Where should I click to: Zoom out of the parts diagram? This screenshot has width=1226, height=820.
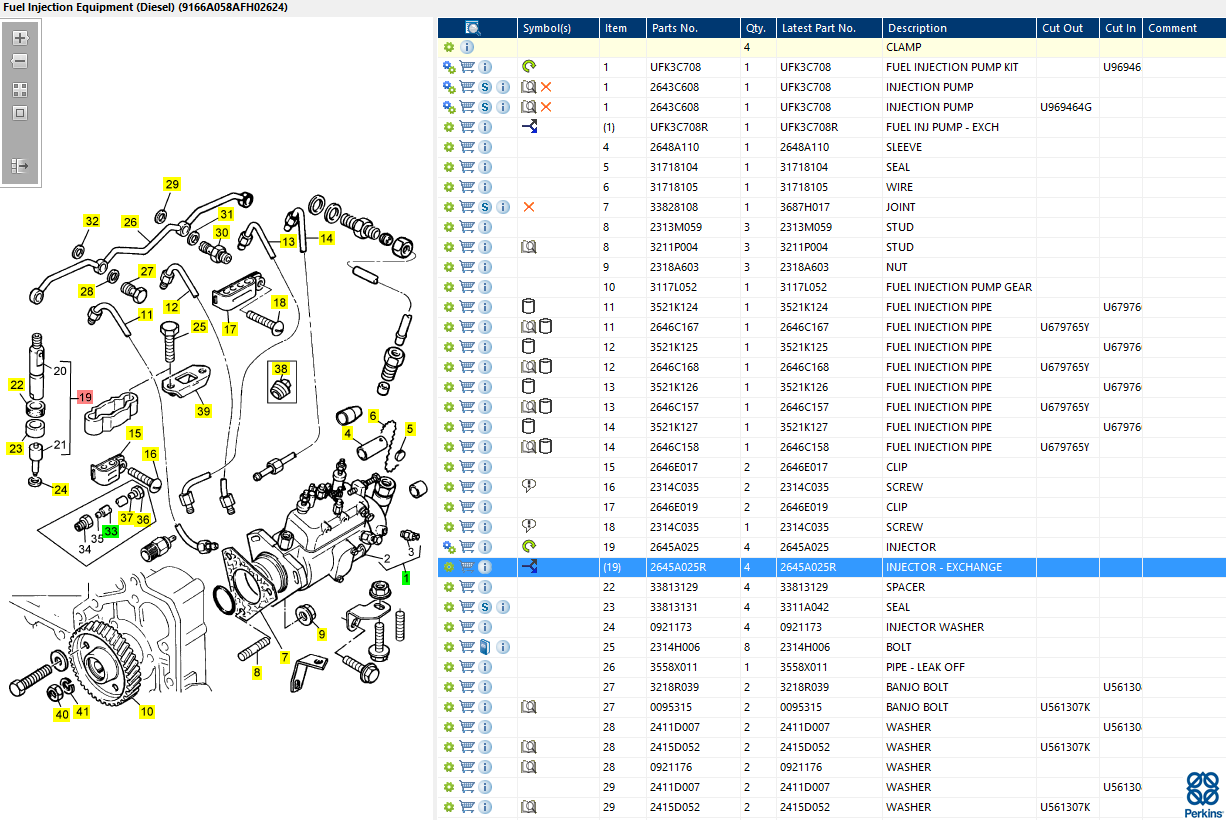coord(19,61)
